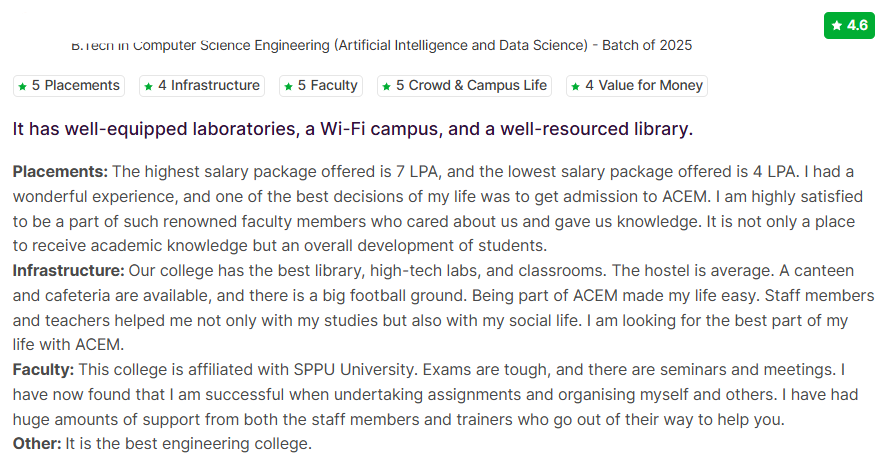
Task: Select the "Crowd & Campus Life" chip text
Action: coord(478,86)
